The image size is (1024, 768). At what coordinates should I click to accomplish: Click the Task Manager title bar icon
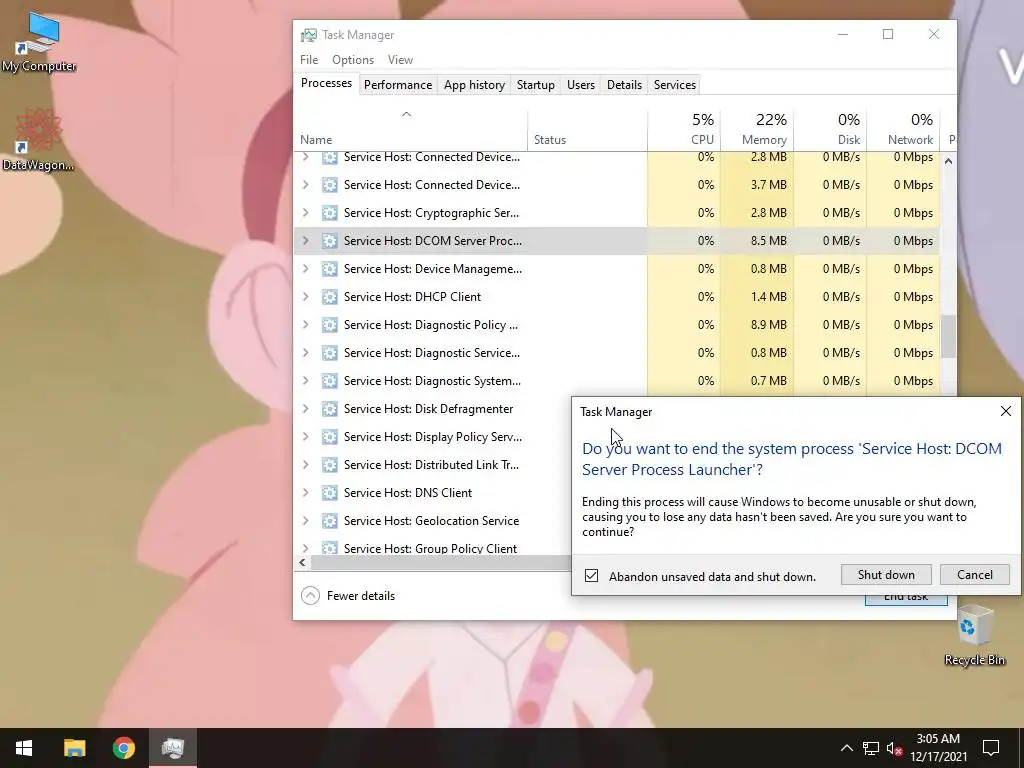[308, 35]
